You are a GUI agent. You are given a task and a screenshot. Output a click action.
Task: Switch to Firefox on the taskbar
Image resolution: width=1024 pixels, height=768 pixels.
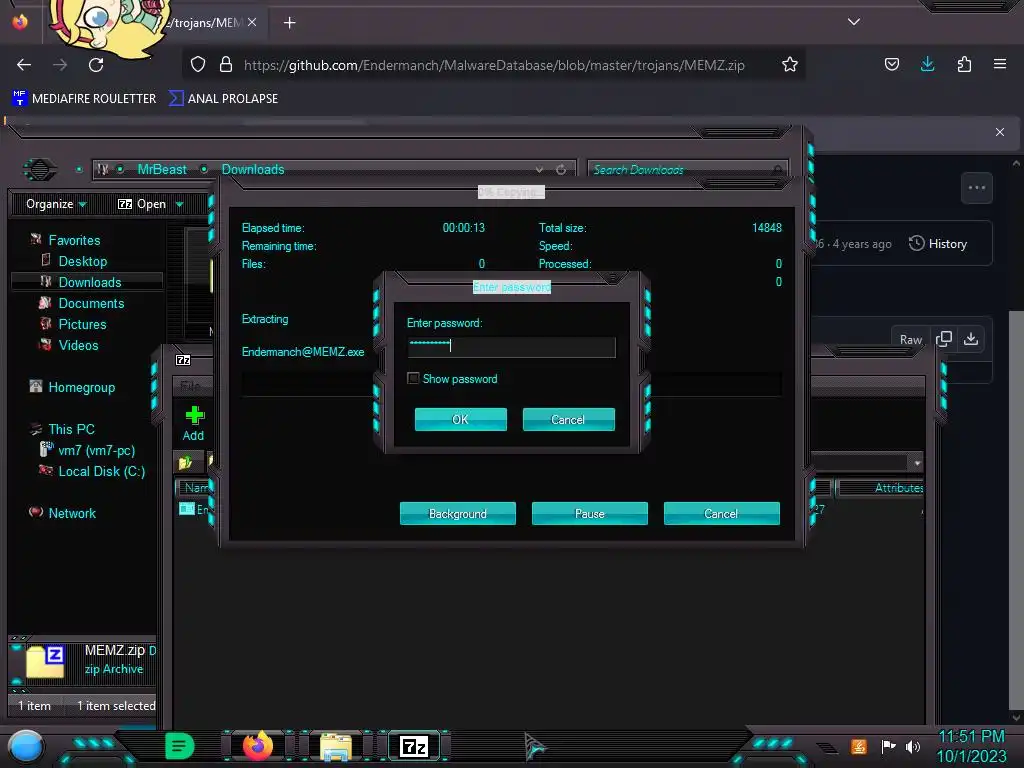coord(258,746)
